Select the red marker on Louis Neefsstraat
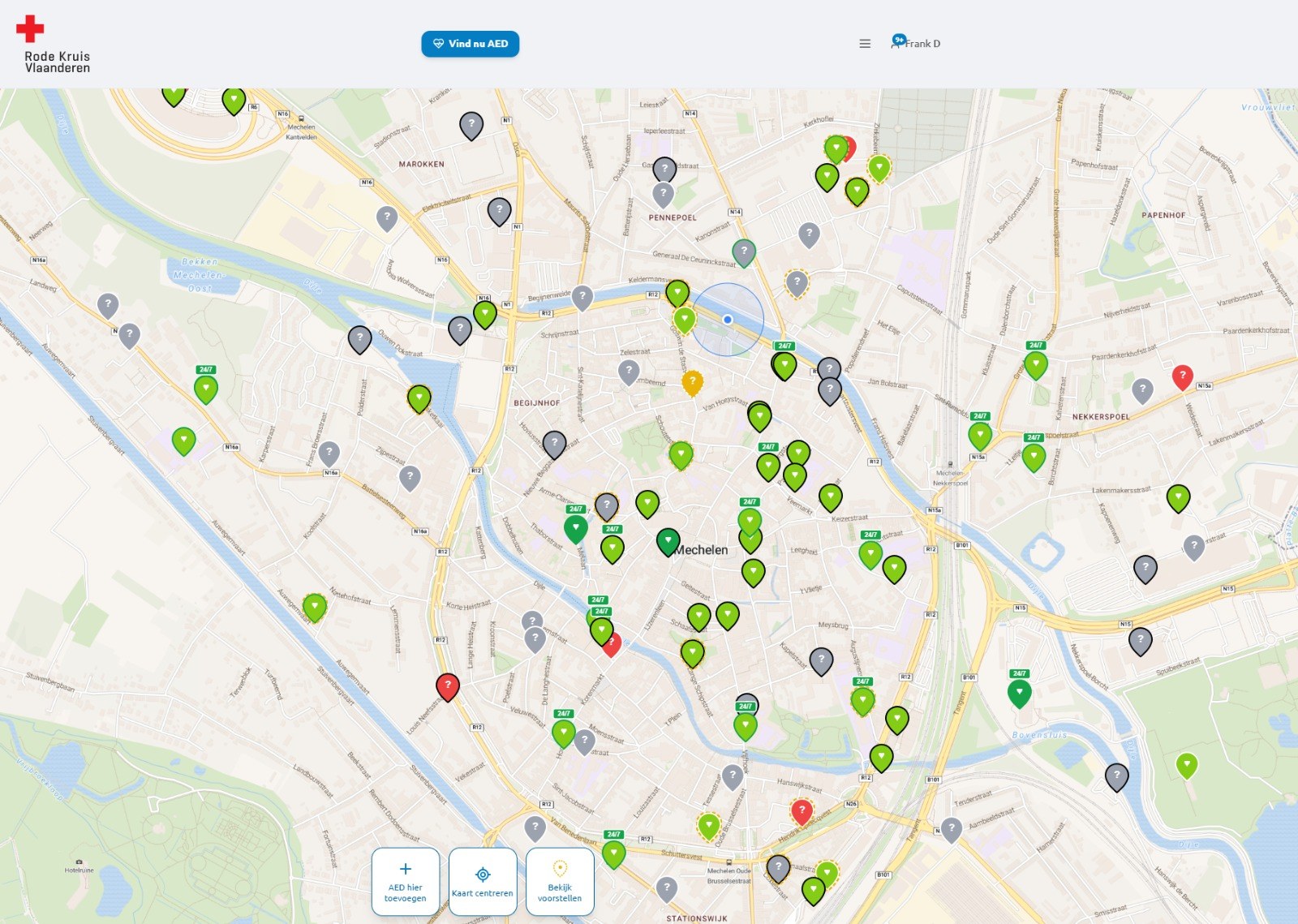 click(448, 686)
